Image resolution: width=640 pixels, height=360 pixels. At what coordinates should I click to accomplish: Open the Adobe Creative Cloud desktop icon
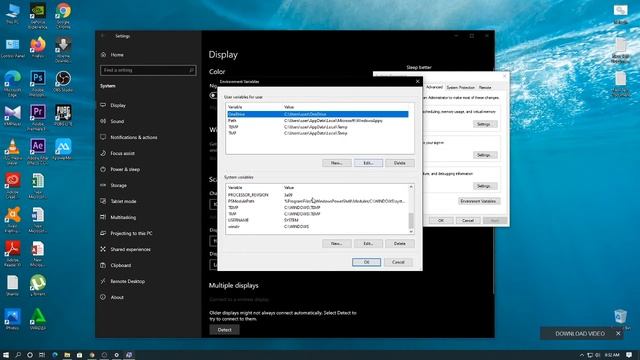click(13, 186)
